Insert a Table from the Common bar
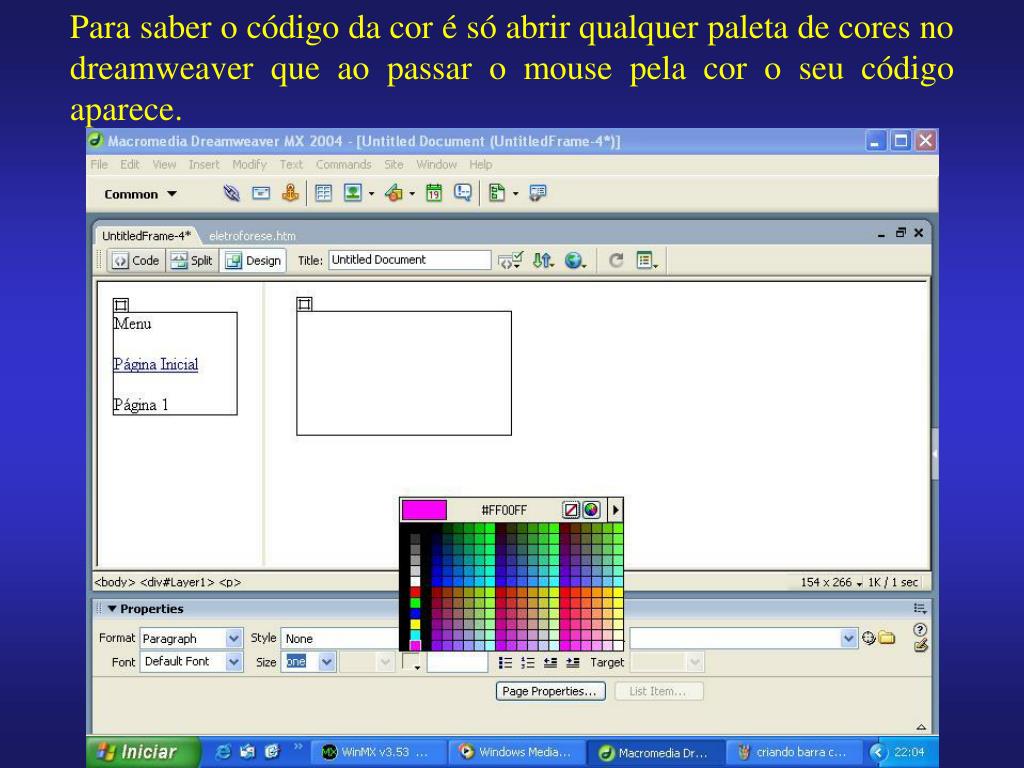 tap(323, 193)
